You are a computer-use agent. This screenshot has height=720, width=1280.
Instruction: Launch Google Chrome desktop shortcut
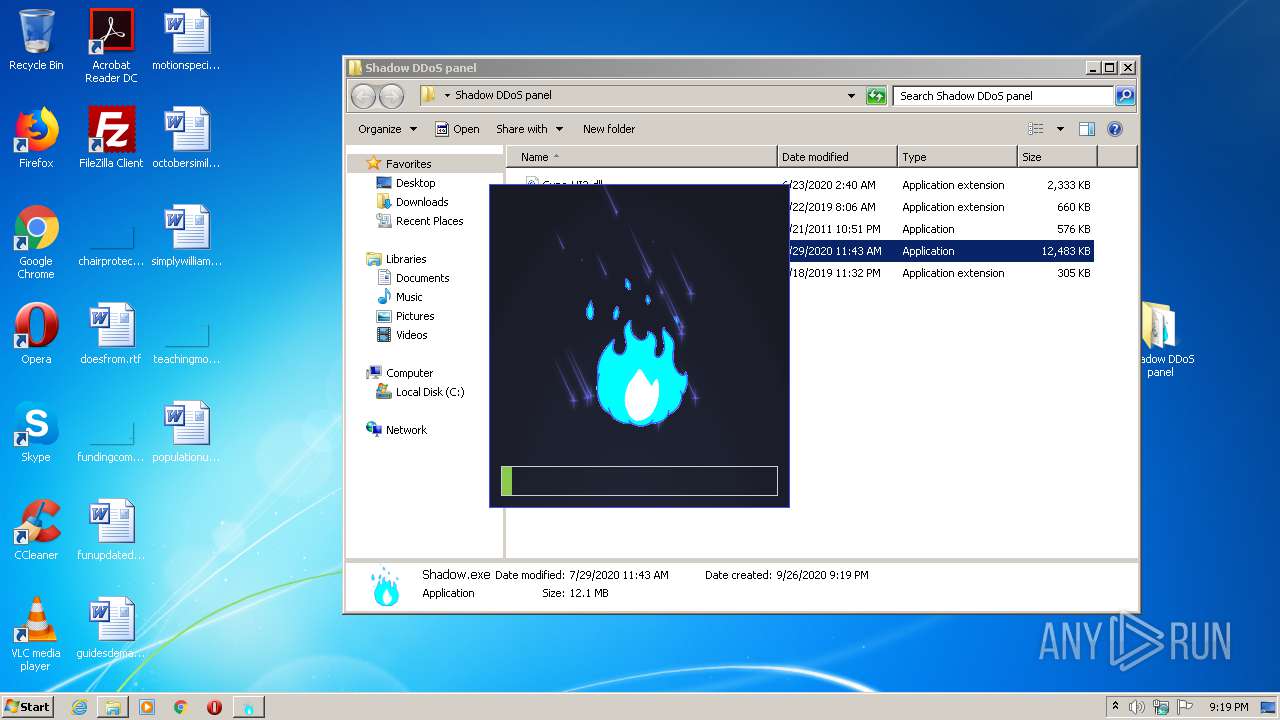pos(36,242)
